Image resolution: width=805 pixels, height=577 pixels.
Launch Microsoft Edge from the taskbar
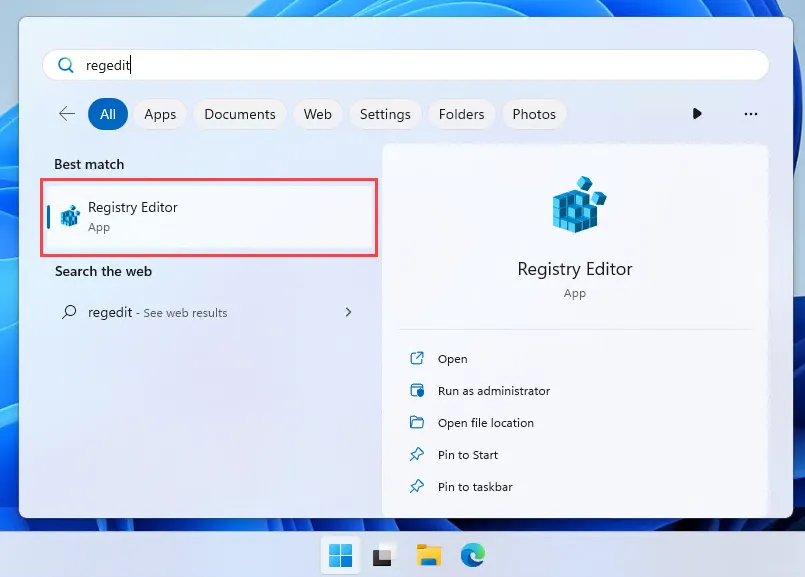pos(473,555)
